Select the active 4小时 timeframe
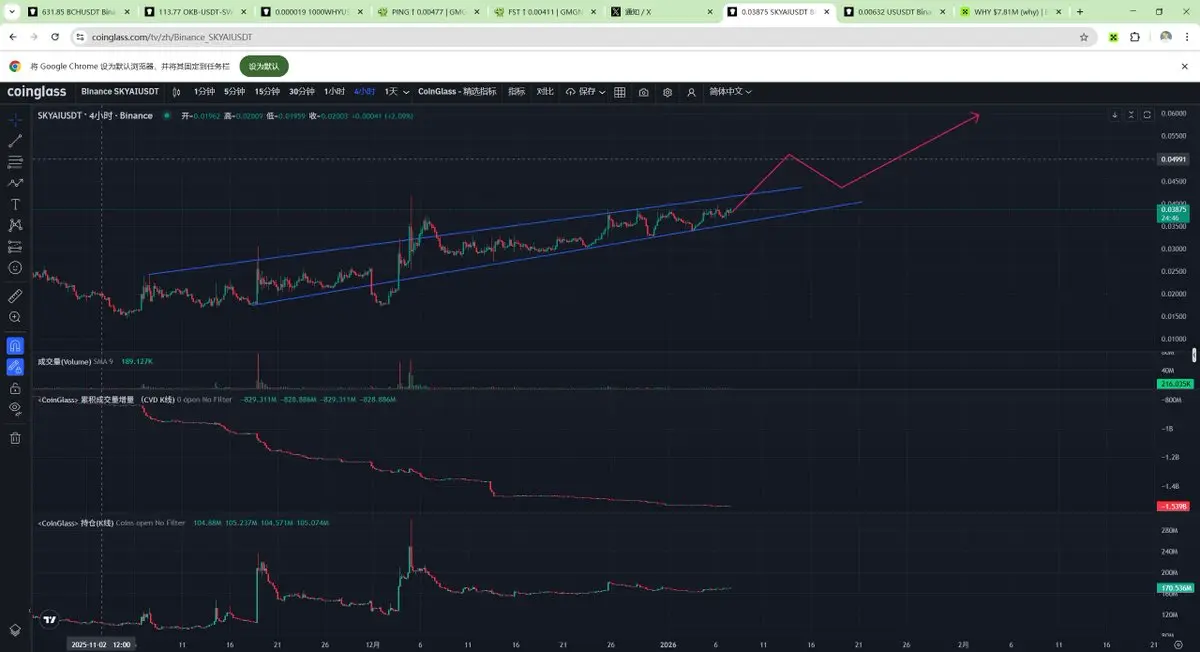The image size is (1200, 652). (x=364, y=91)
